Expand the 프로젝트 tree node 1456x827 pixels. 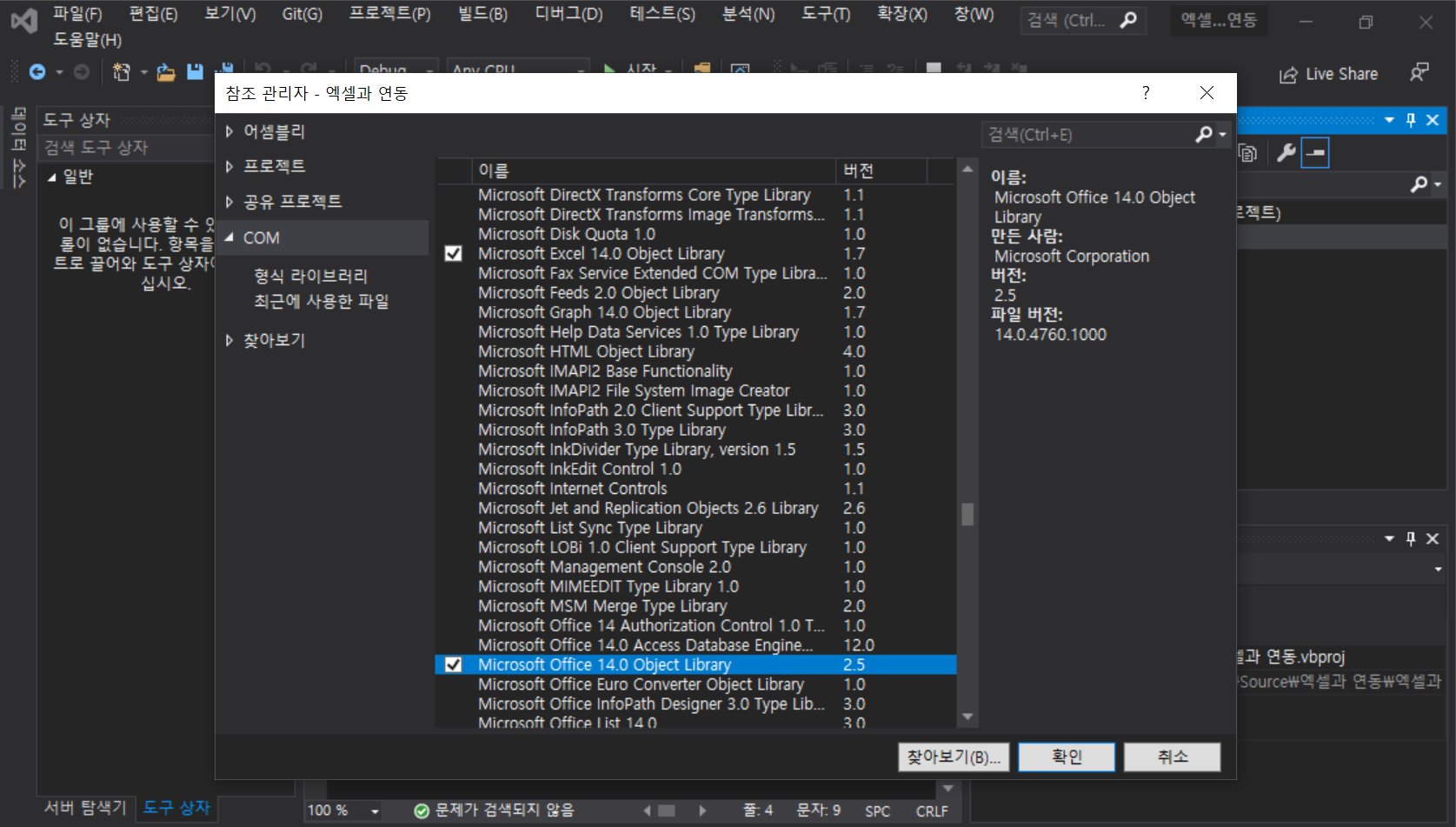(x=229, y=166)
